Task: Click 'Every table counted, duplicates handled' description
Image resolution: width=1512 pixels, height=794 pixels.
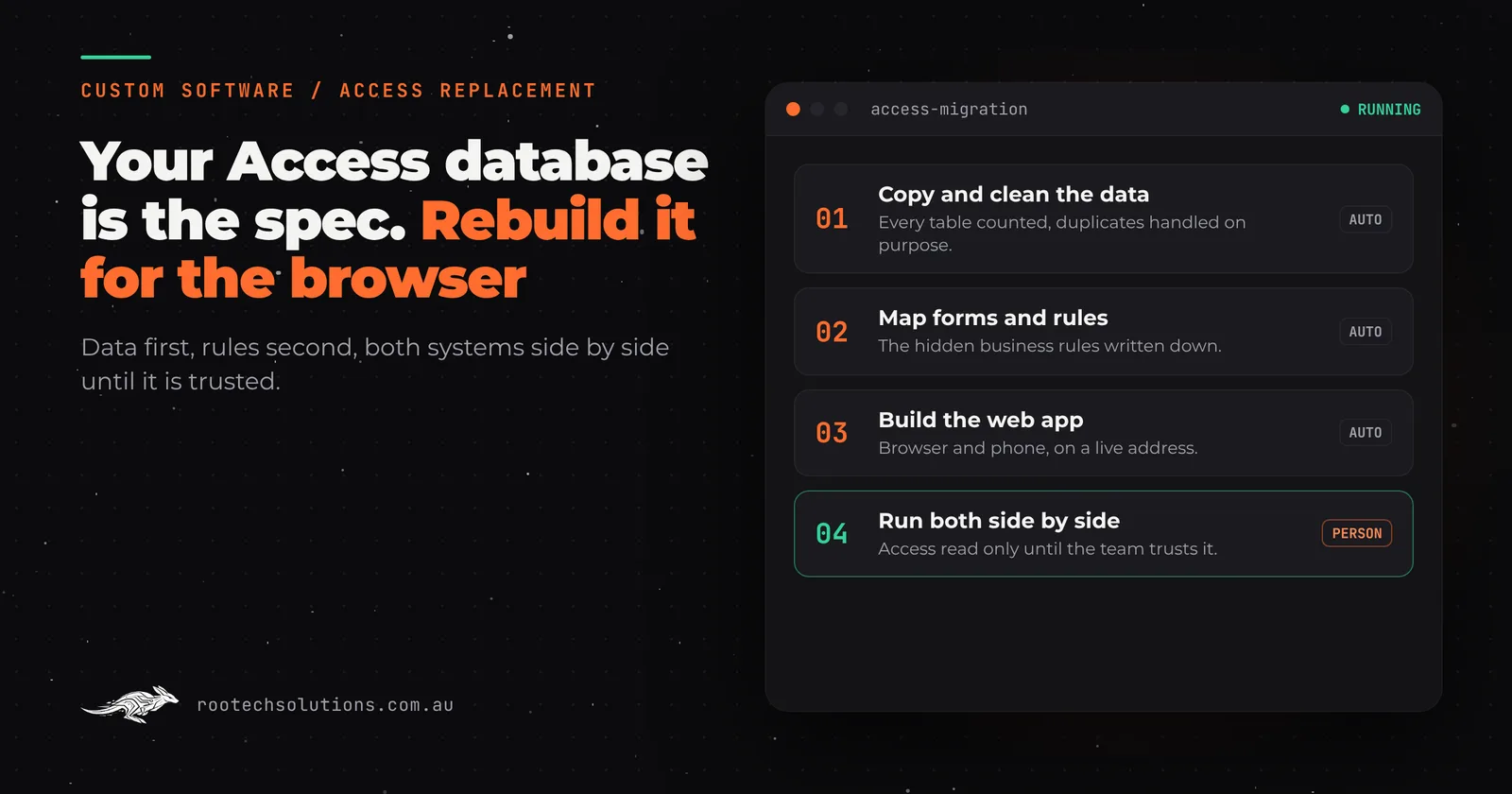Action: click(x=1062, y=233)
